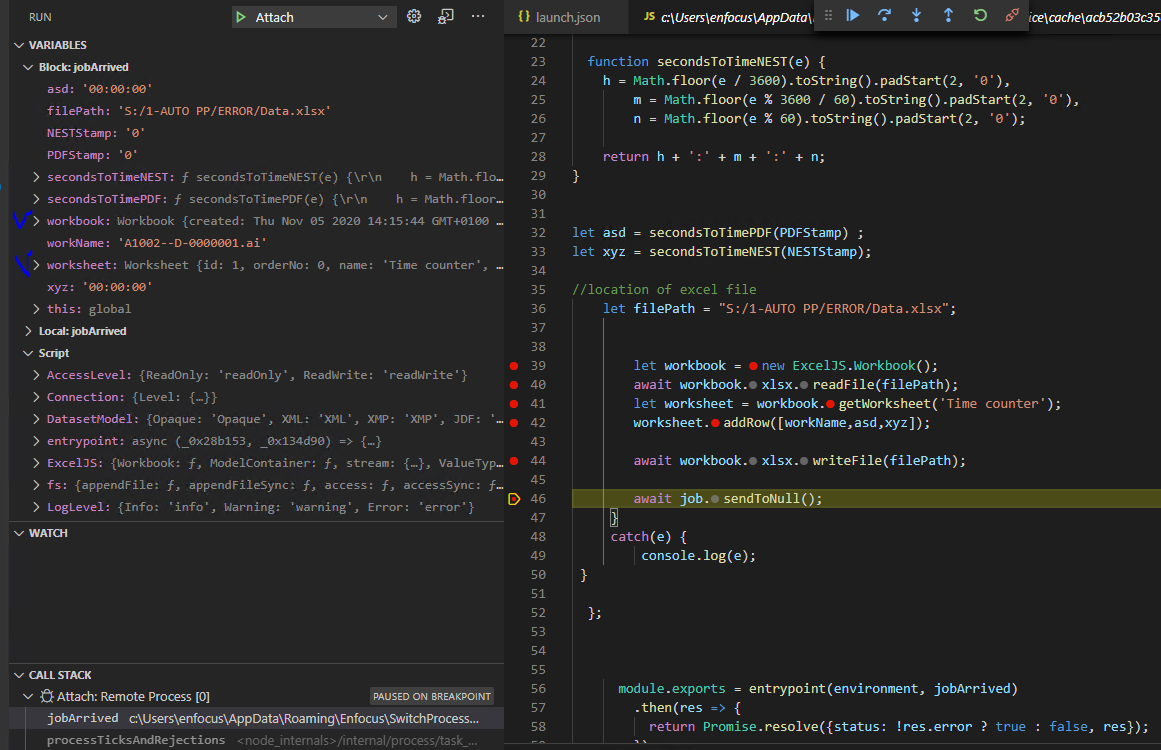Click the Step Into debug icon
This screenshot has width=1161, height=750.
click(916, 15)
